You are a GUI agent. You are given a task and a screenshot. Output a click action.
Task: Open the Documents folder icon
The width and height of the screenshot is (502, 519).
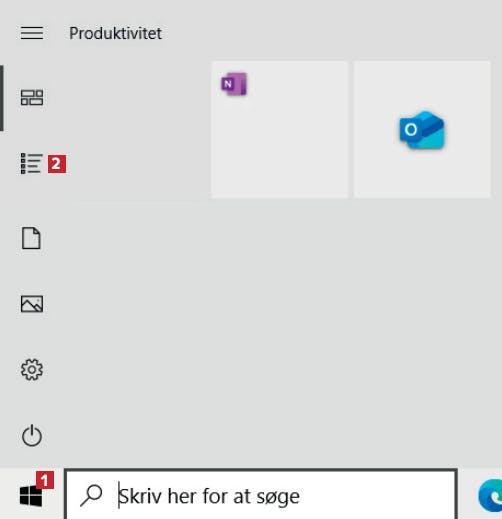[x=31, y=238]
